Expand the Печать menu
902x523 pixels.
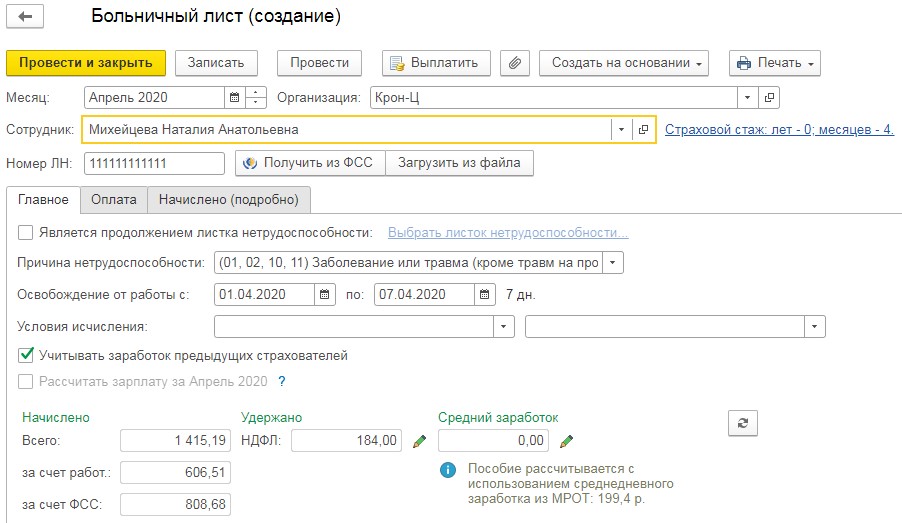(x=774, y=62)
